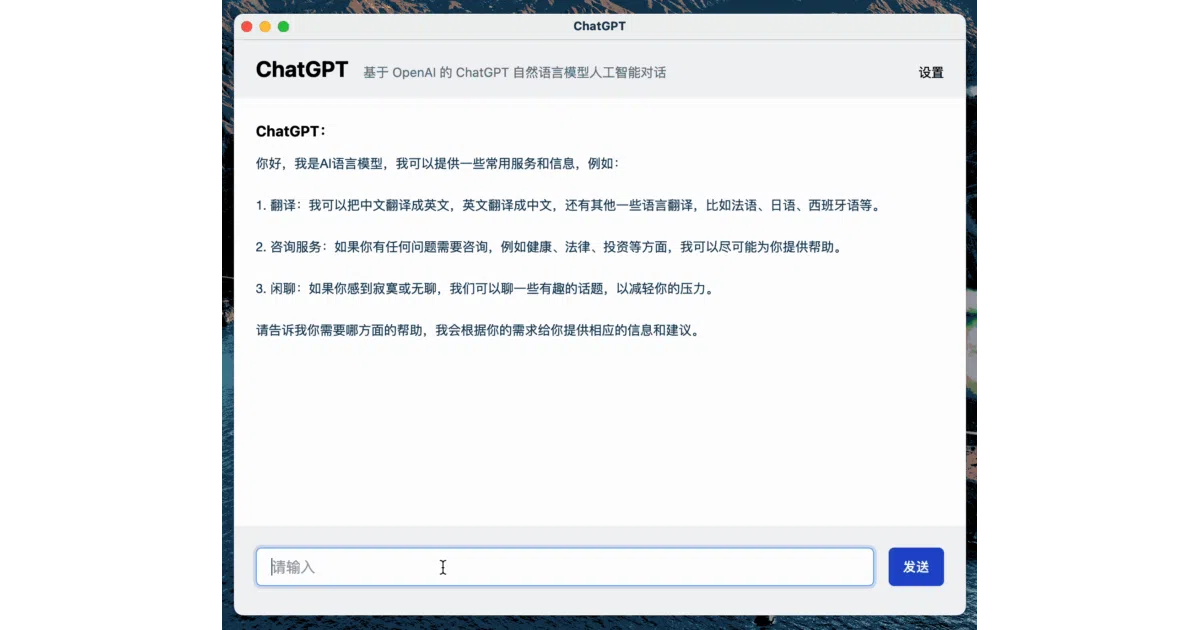
Task: Focus the 请输入 message input field
Action: click(565, 567)
